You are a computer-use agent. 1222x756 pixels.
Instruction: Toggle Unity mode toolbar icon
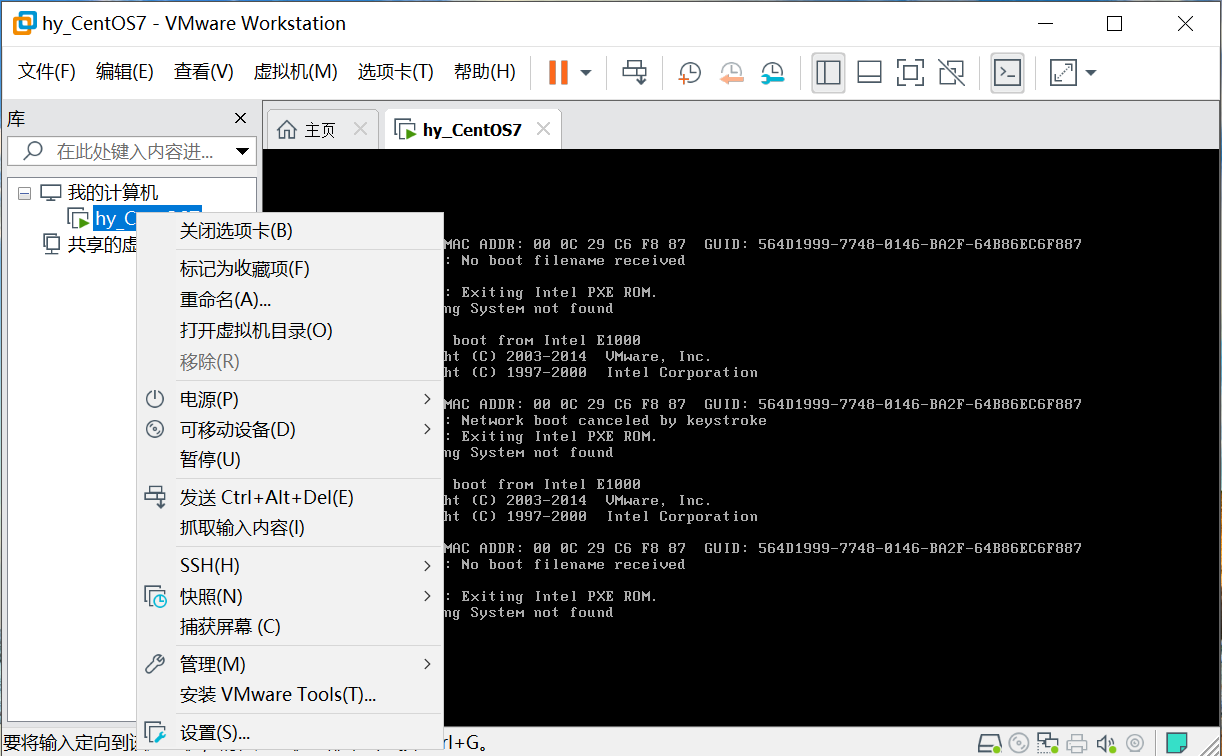coord(951,72)
